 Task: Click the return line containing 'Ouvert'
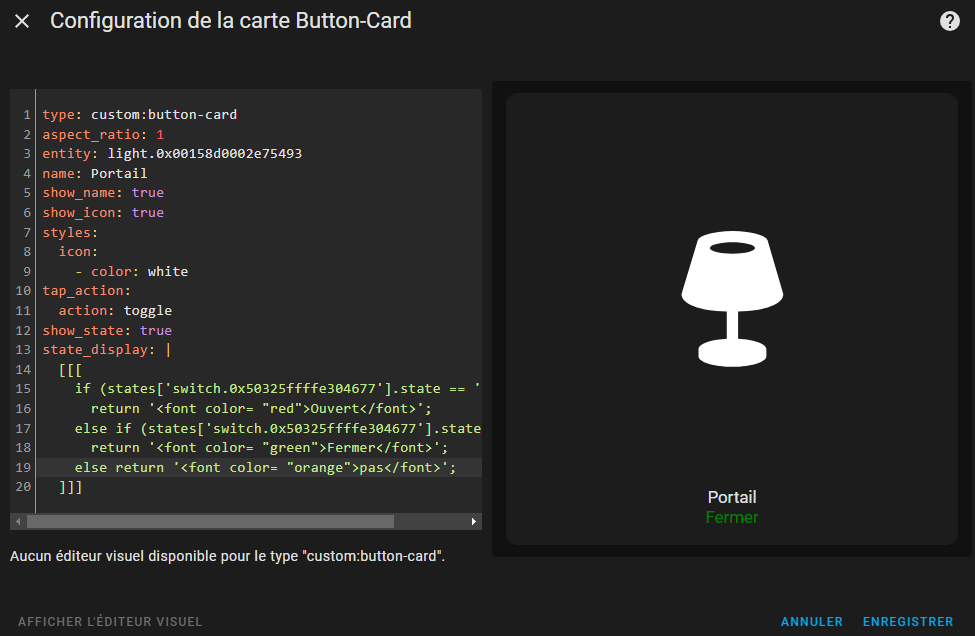pyautogui.click(x=261, y=409)
